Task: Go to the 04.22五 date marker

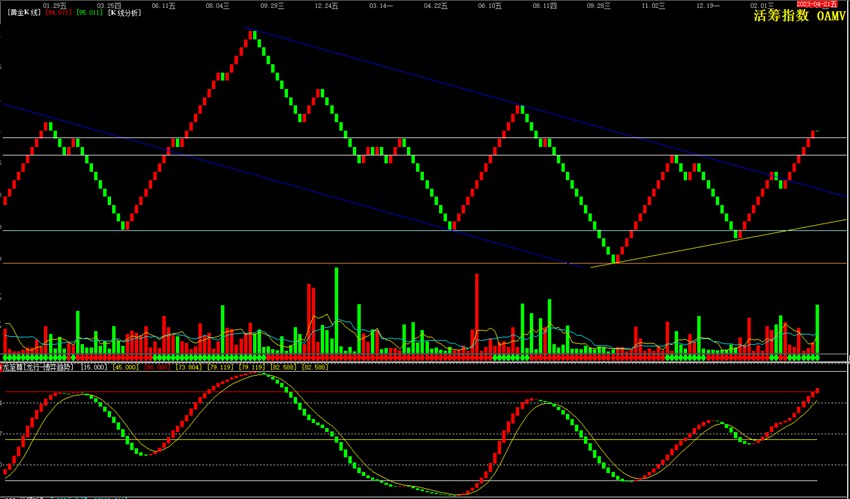Action: (436, 5)
